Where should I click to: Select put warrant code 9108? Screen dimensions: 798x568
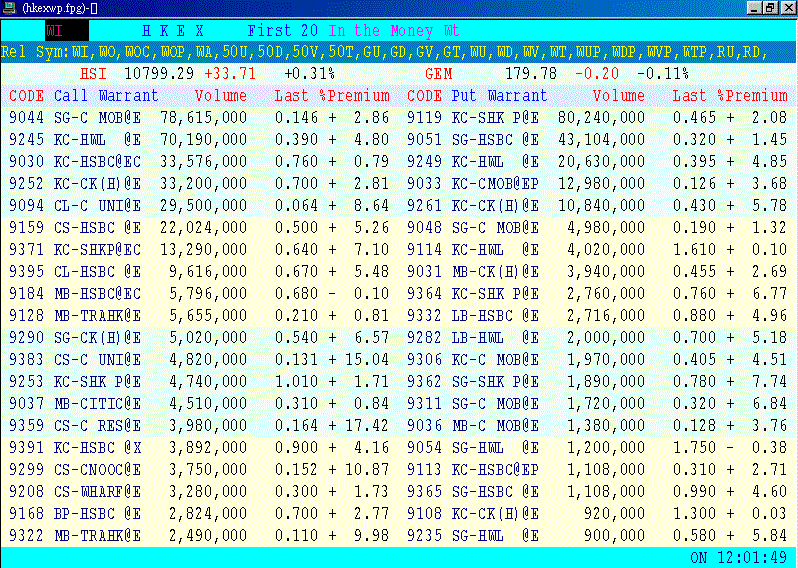(424, 514)
